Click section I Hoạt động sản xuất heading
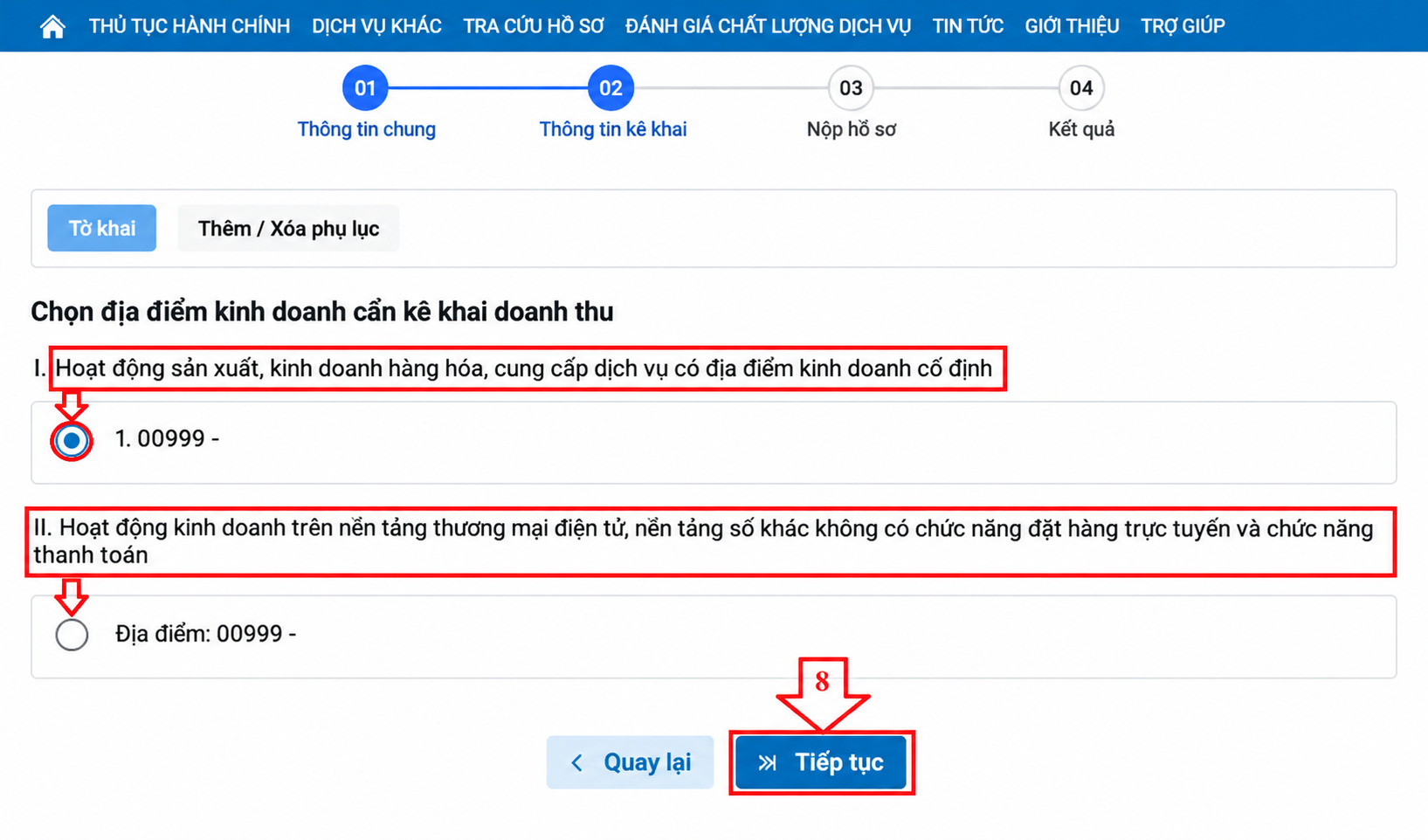The image size is (1428, 840). click(x=513, y=368)
